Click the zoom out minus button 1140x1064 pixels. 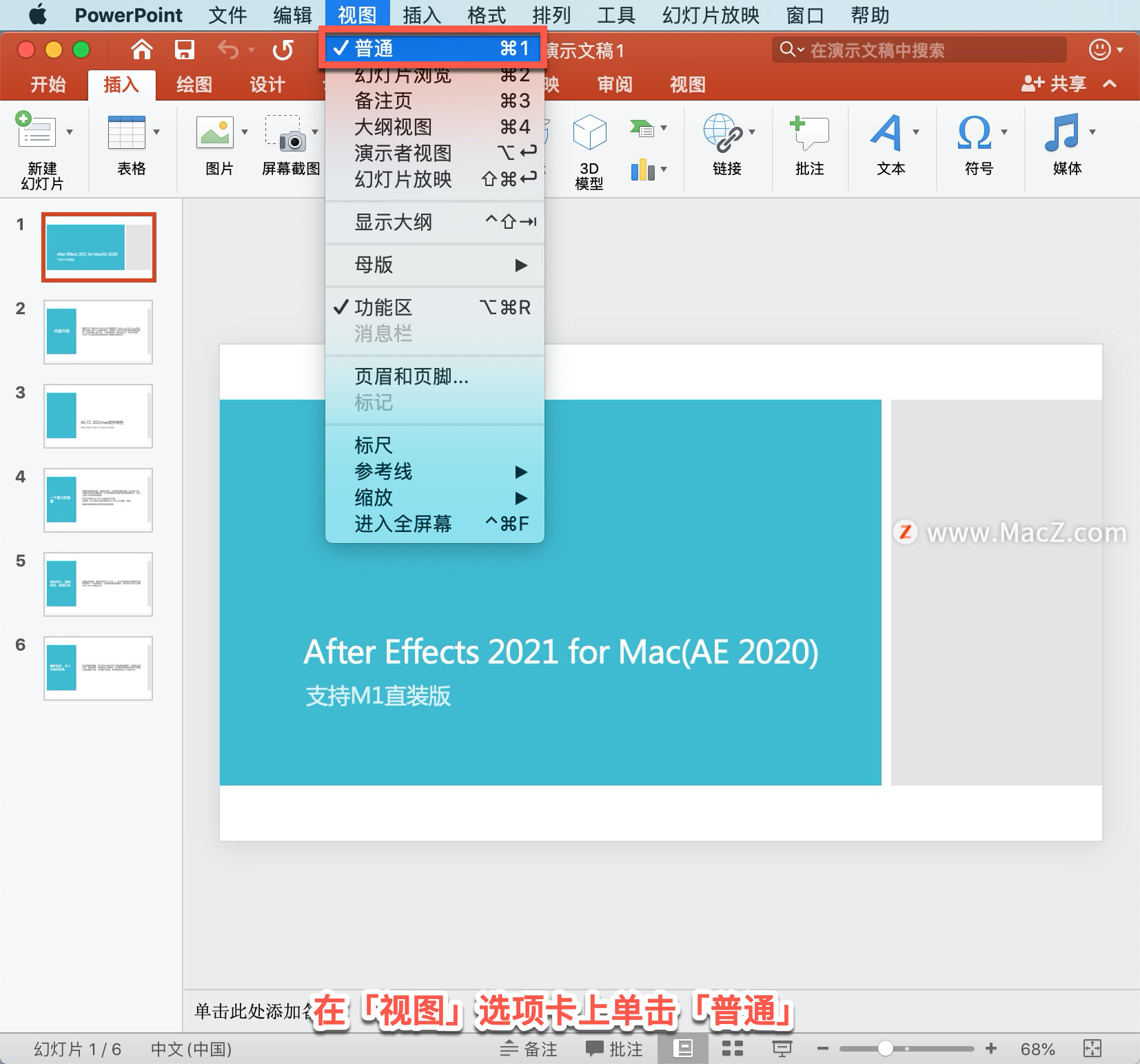[x=823, y=1049]
